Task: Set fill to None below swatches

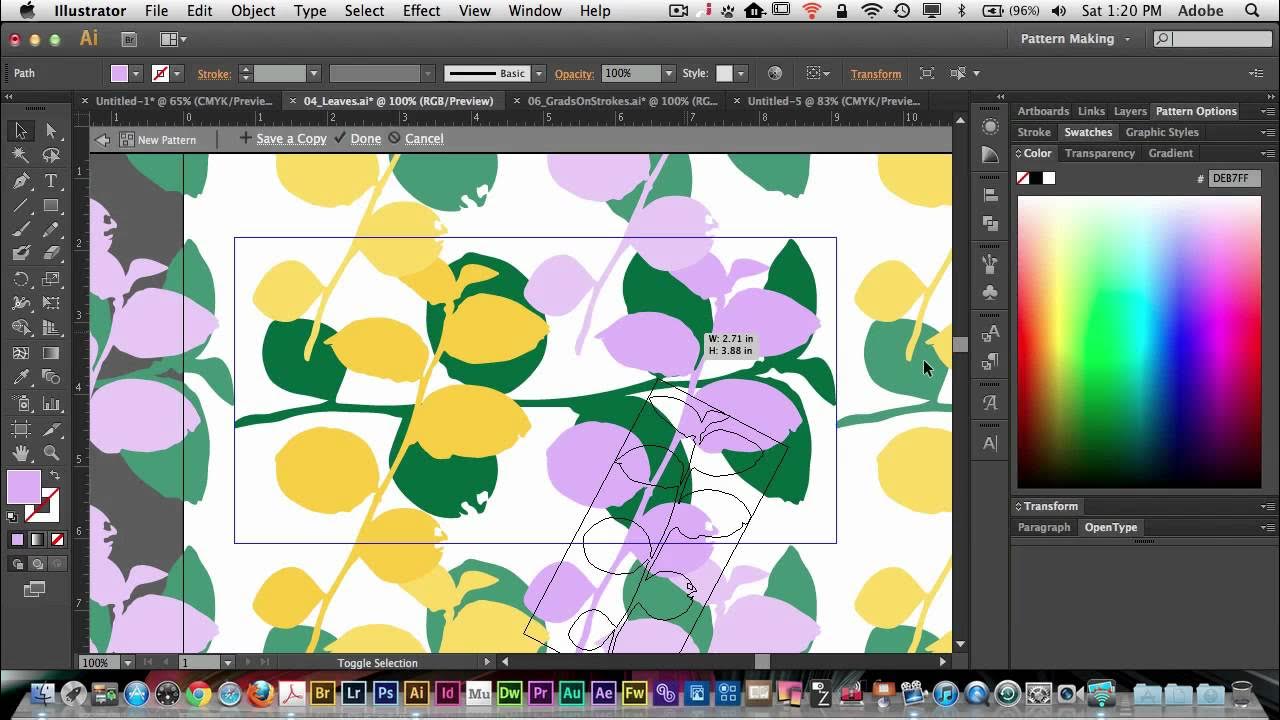Action: [57, 540]
